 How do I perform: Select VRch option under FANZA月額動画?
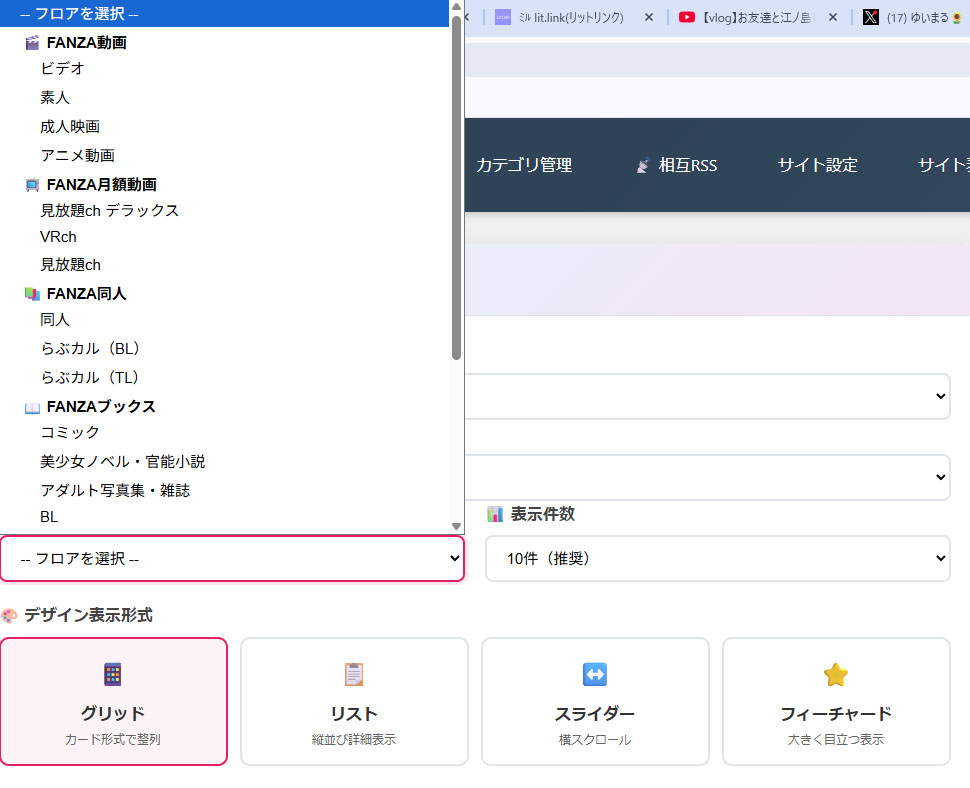pyautogui.click(x=58, y=237)
